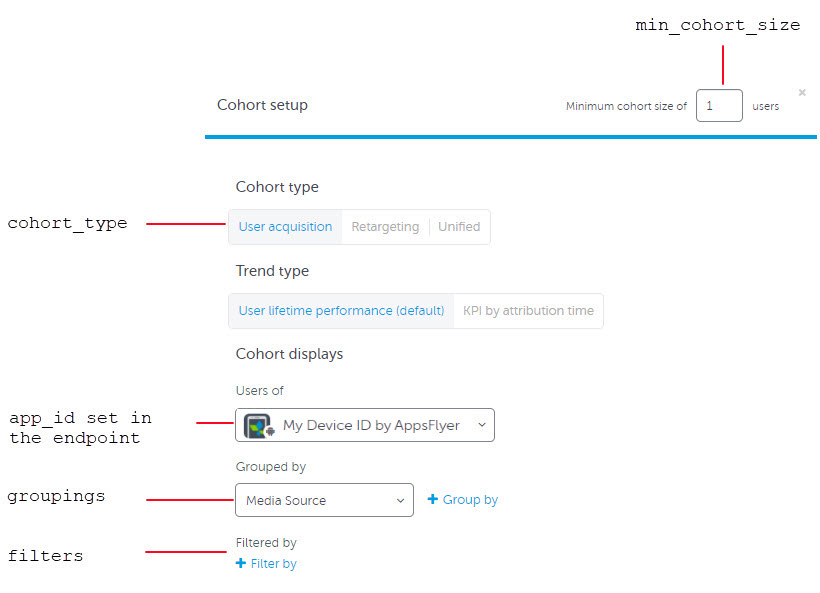Viewport: 820px width, 593px height.
Task: Choose the Unified cohort type
Action: tap(459, 227)
